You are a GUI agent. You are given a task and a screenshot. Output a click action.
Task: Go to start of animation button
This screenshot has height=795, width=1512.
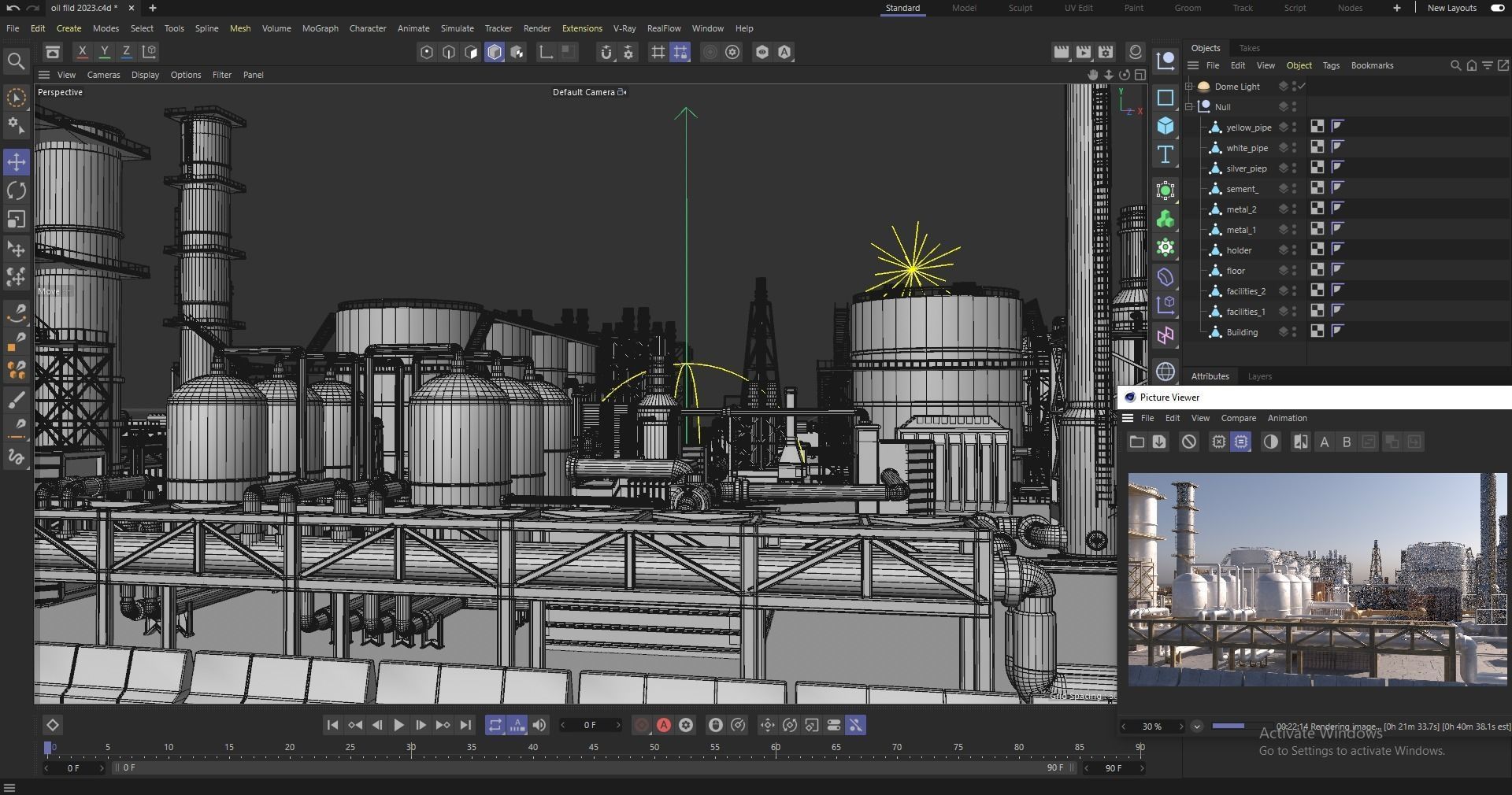(x=332, y=726)
